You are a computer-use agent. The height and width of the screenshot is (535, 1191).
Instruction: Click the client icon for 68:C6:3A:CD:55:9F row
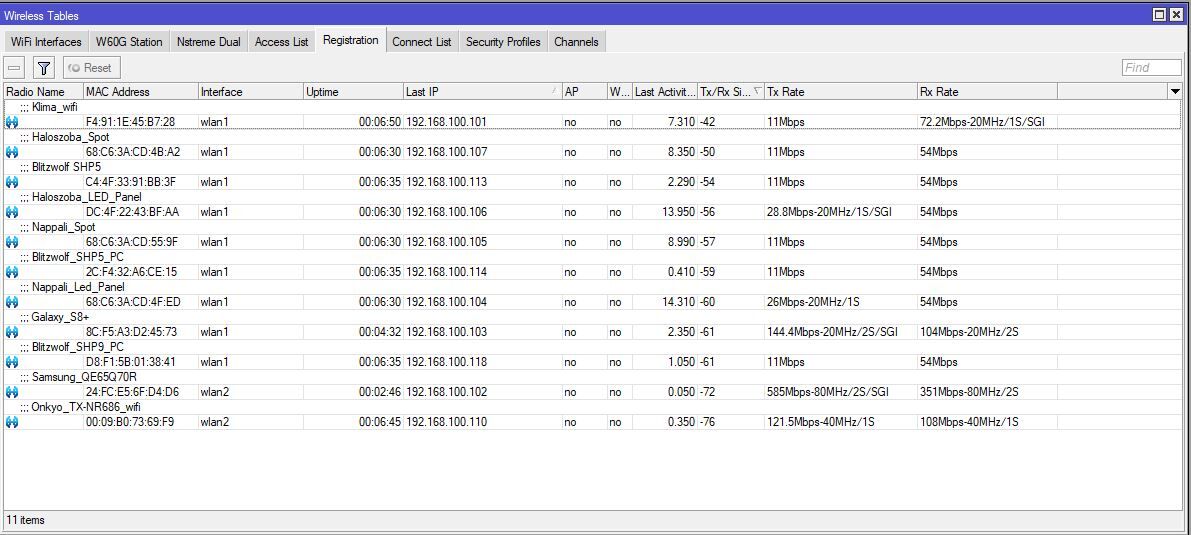pyautogui.click(x=11, y=242)
